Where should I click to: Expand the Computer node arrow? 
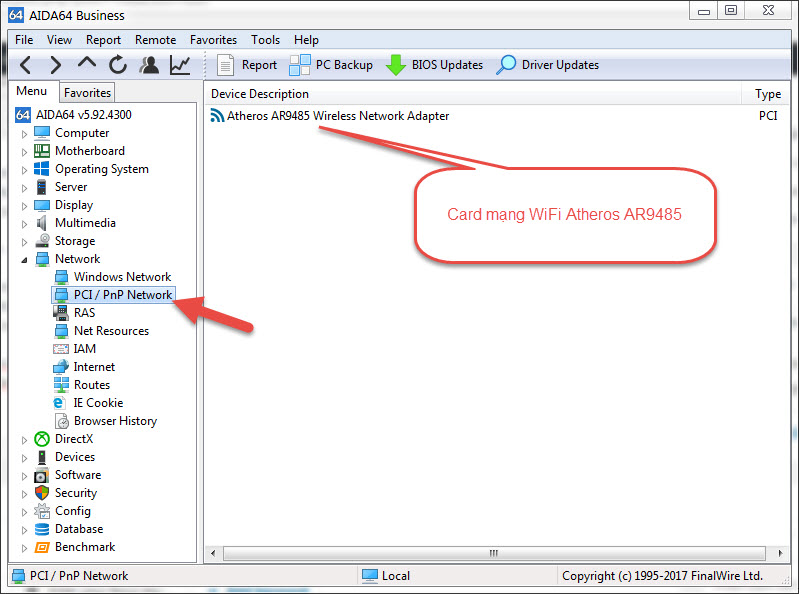click(24, 134)
